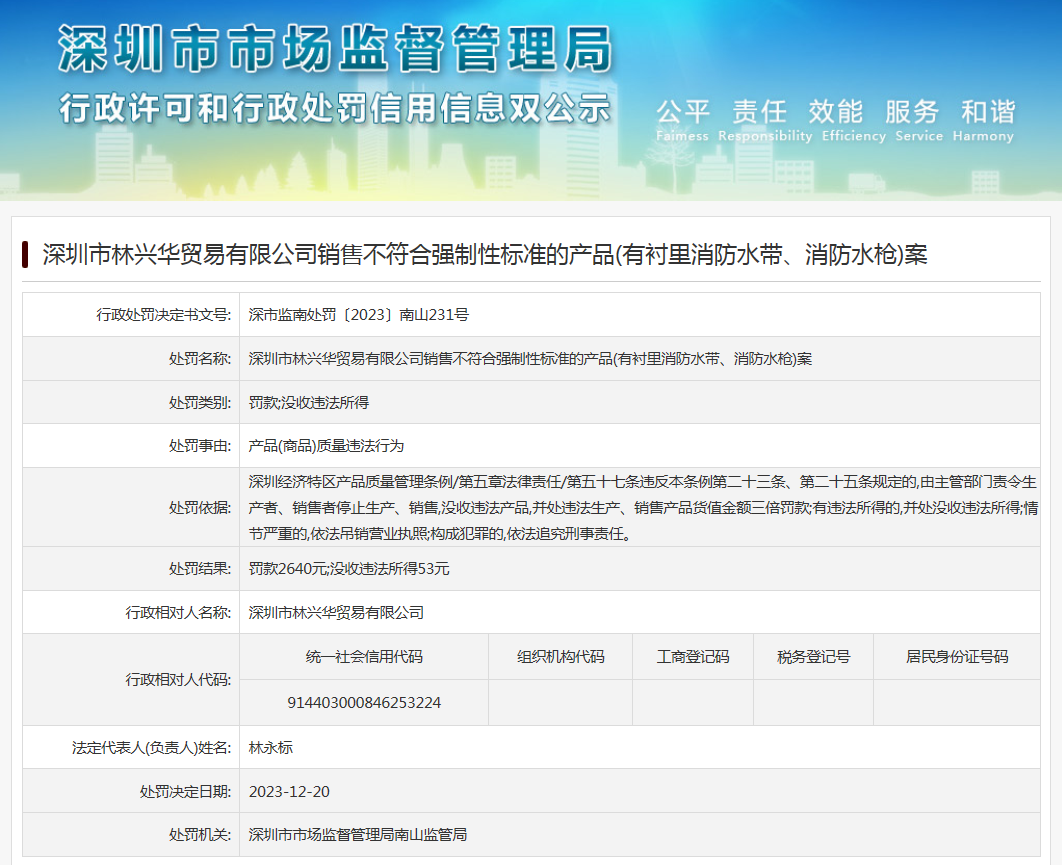Viewport: 1062px width, 865px height.
Task: Select the label 行政相对人代码
Action: click(x=178, y=679)
